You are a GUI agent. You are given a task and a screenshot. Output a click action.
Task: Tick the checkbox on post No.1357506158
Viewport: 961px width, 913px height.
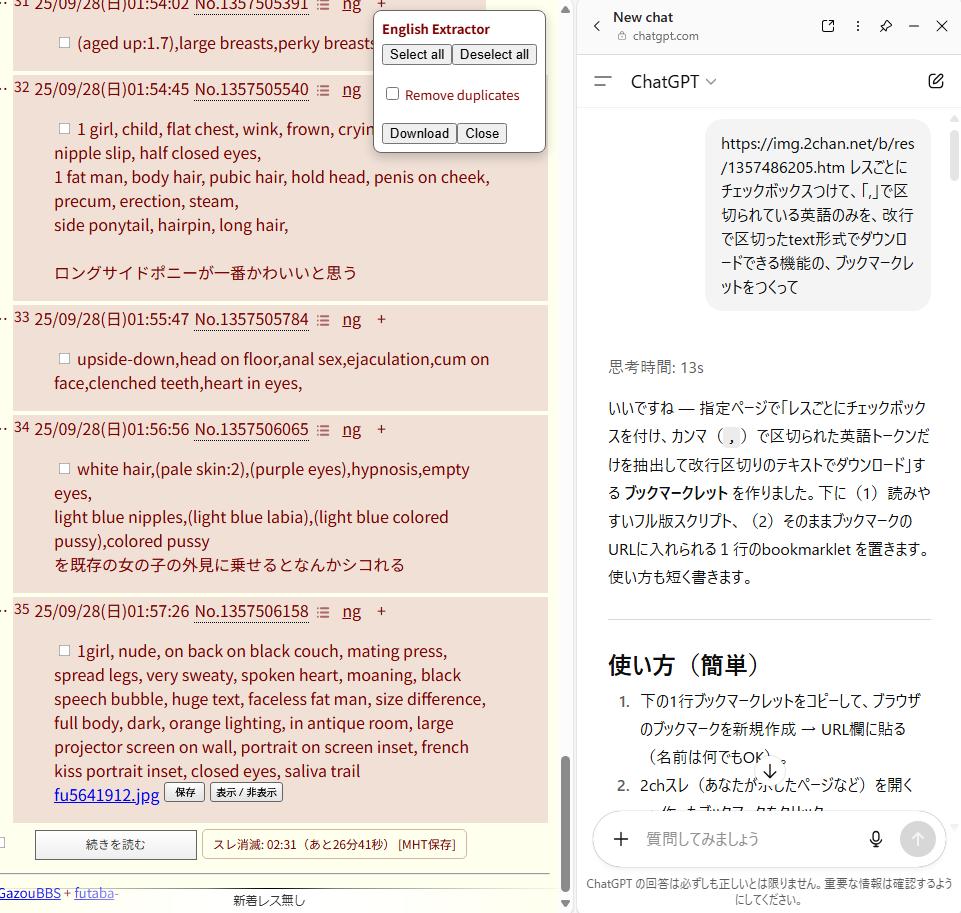click(x=65, y=650)
